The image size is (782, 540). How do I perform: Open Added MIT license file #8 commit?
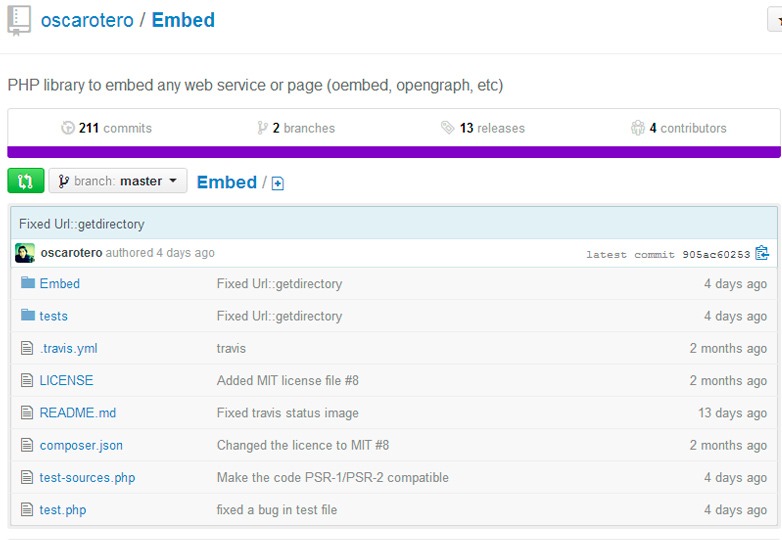[x=288, y=380]
